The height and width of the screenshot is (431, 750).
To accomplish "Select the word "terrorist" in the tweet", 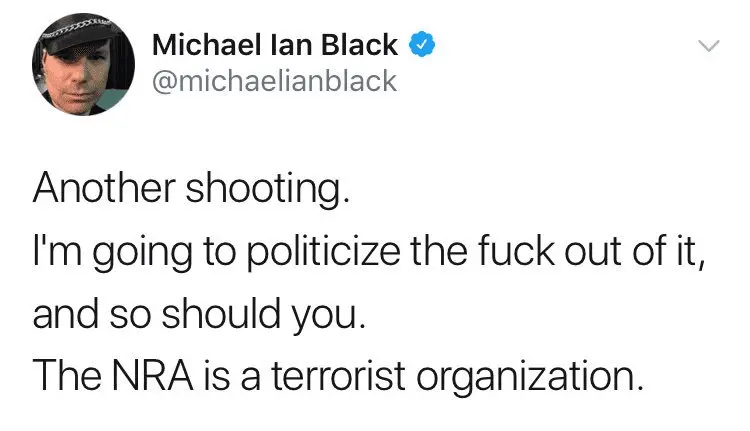I will click(339, 376).
